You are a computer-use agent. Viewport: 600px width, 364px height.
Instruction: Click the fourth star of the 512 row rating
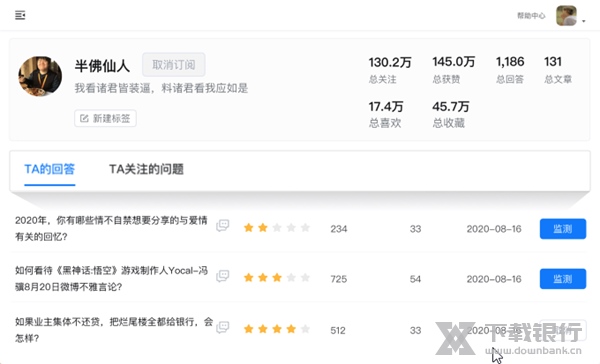[x=291, y=329]
